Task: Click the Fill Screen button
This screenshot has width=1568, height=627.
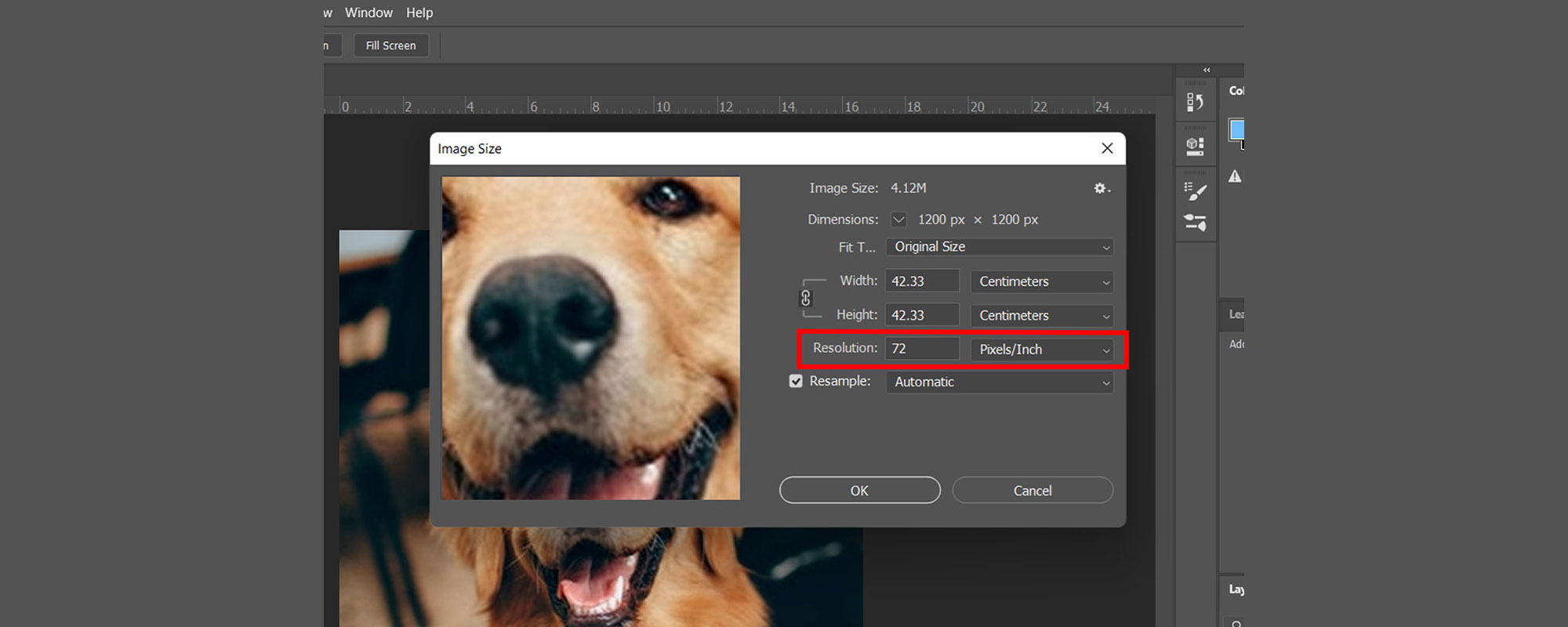Action: pos(390,45)
